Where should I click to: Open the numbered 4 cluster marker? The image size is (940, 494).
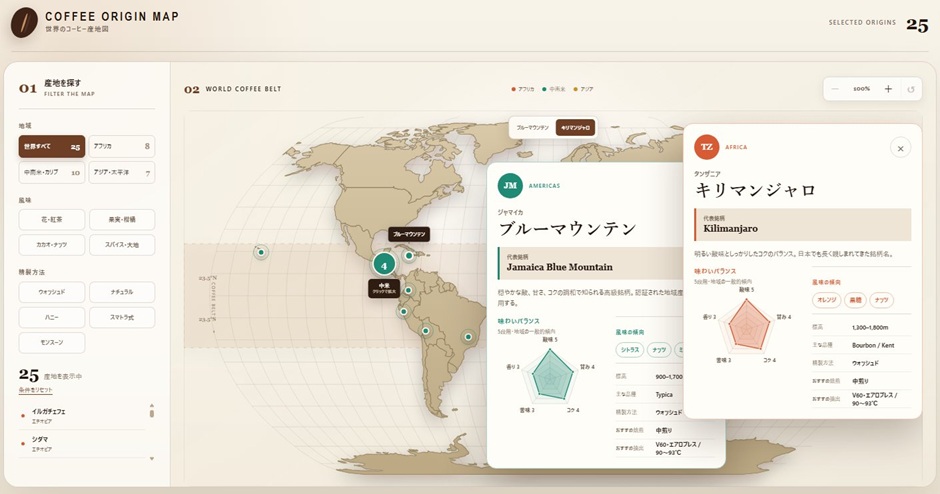[x=384, y=264]
